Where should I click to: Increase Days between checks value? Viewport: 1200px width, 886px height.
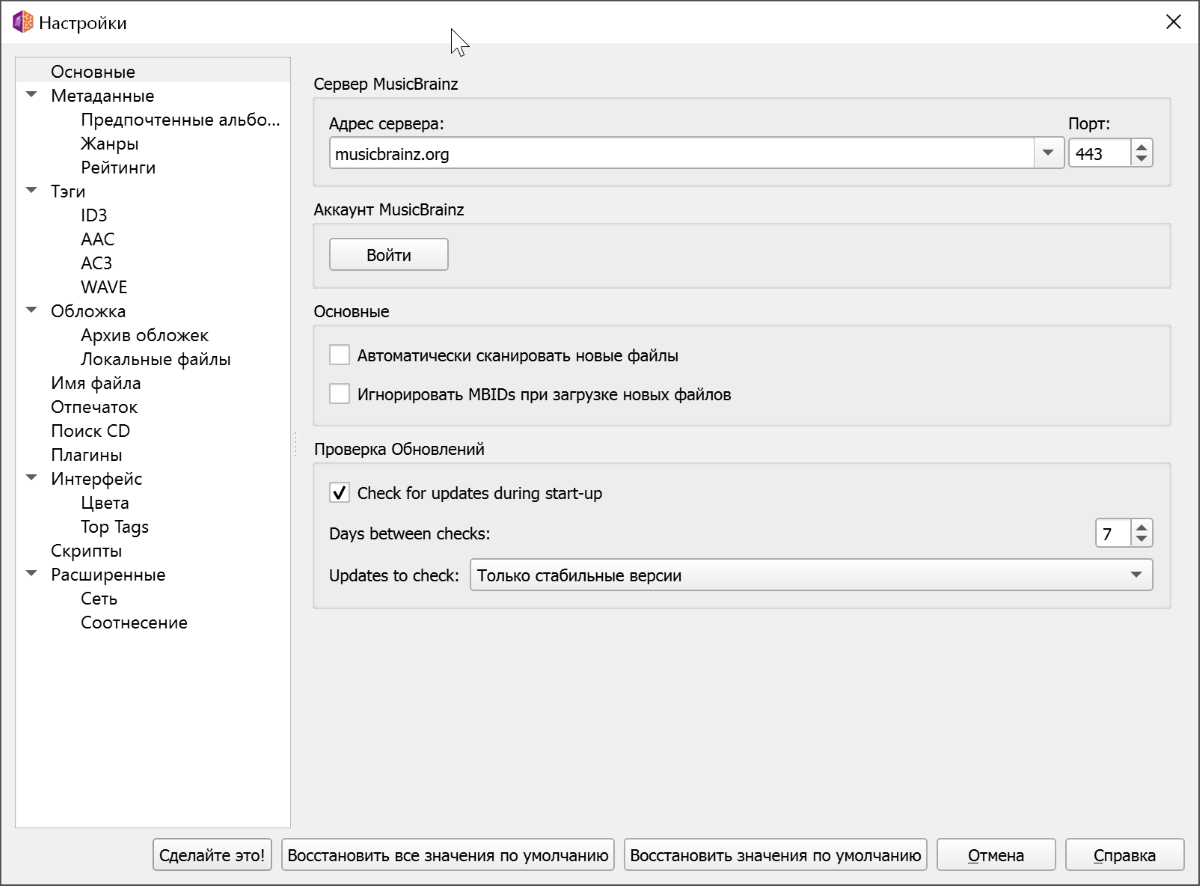click(x=1142, y=527)
